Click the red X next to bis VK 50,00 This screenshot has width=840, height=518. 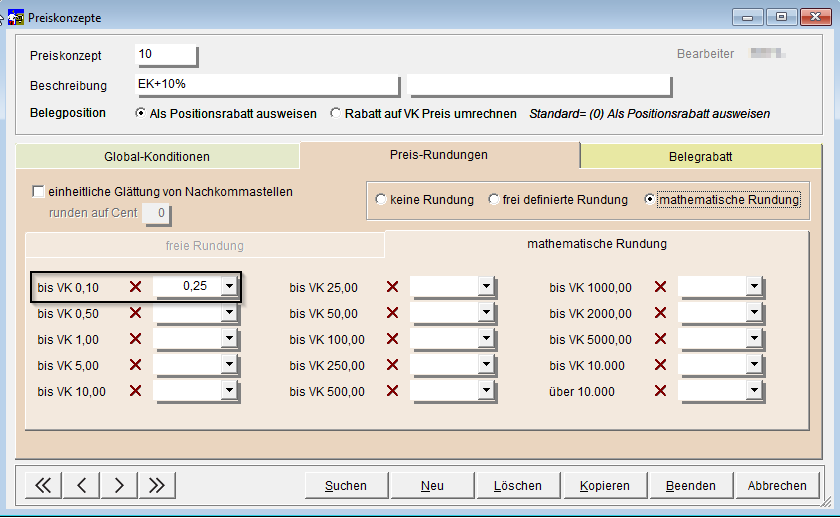pos(393,313)
